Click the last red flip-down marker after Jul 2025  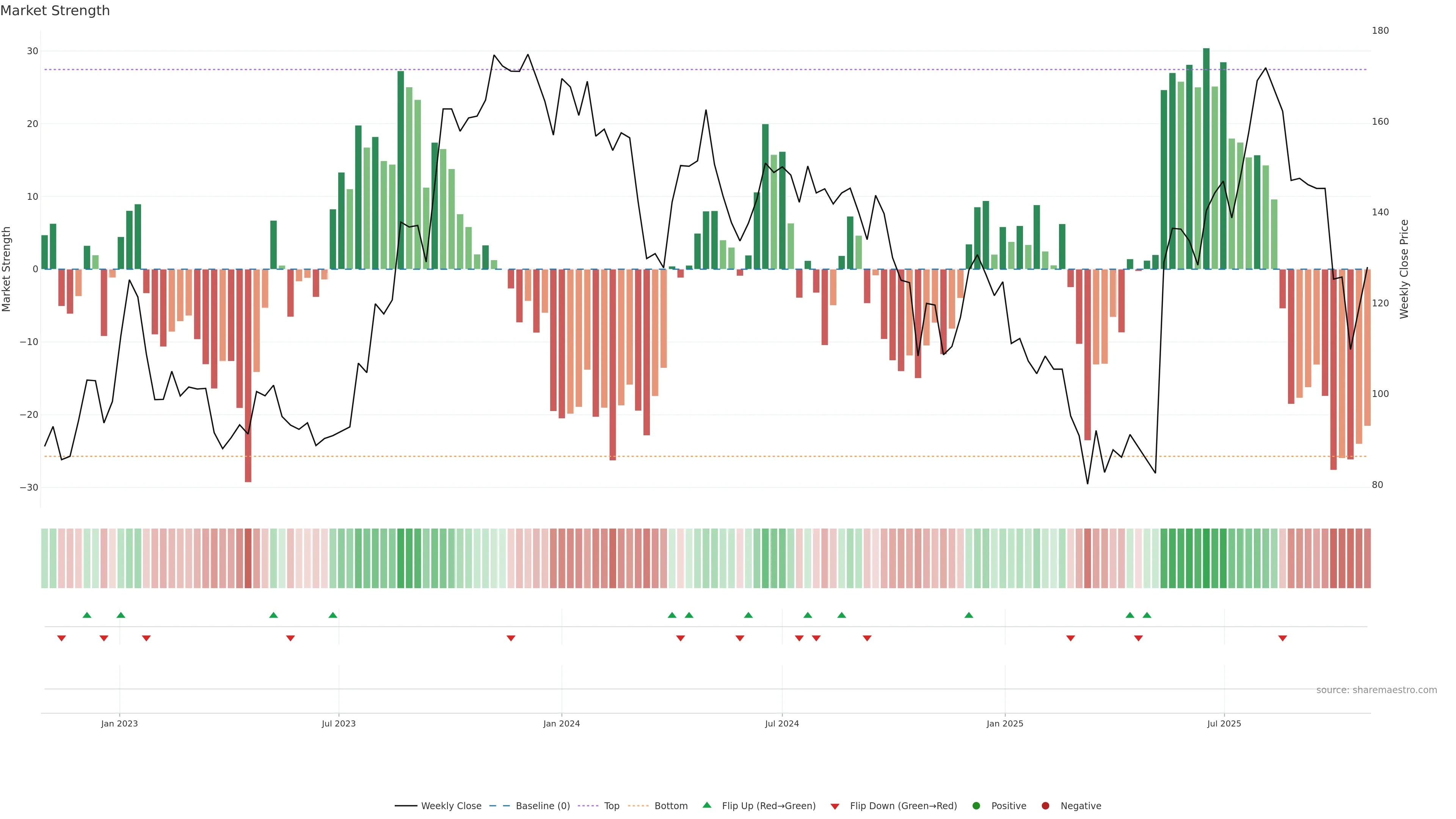[x=1282, y=638]
